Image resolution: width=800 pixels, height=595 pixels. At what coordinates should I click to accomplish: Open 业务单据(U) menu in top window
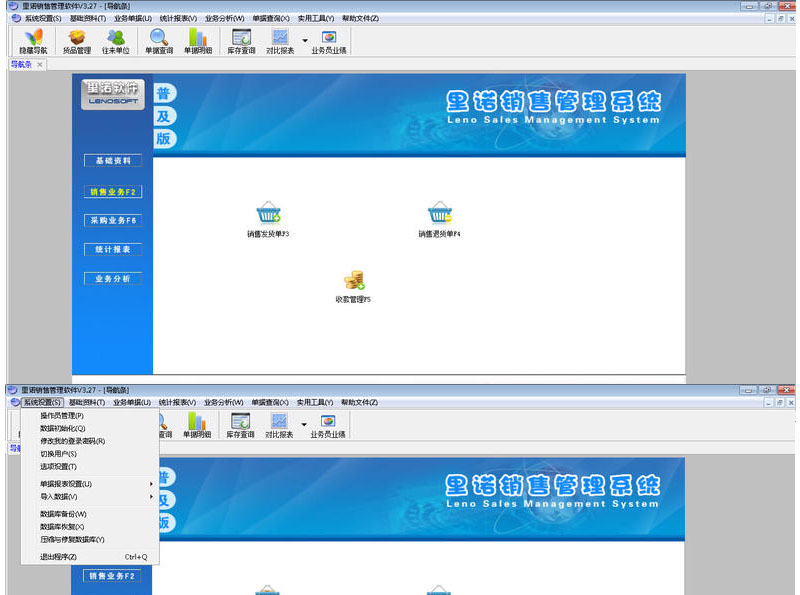[x=133, y=18]
